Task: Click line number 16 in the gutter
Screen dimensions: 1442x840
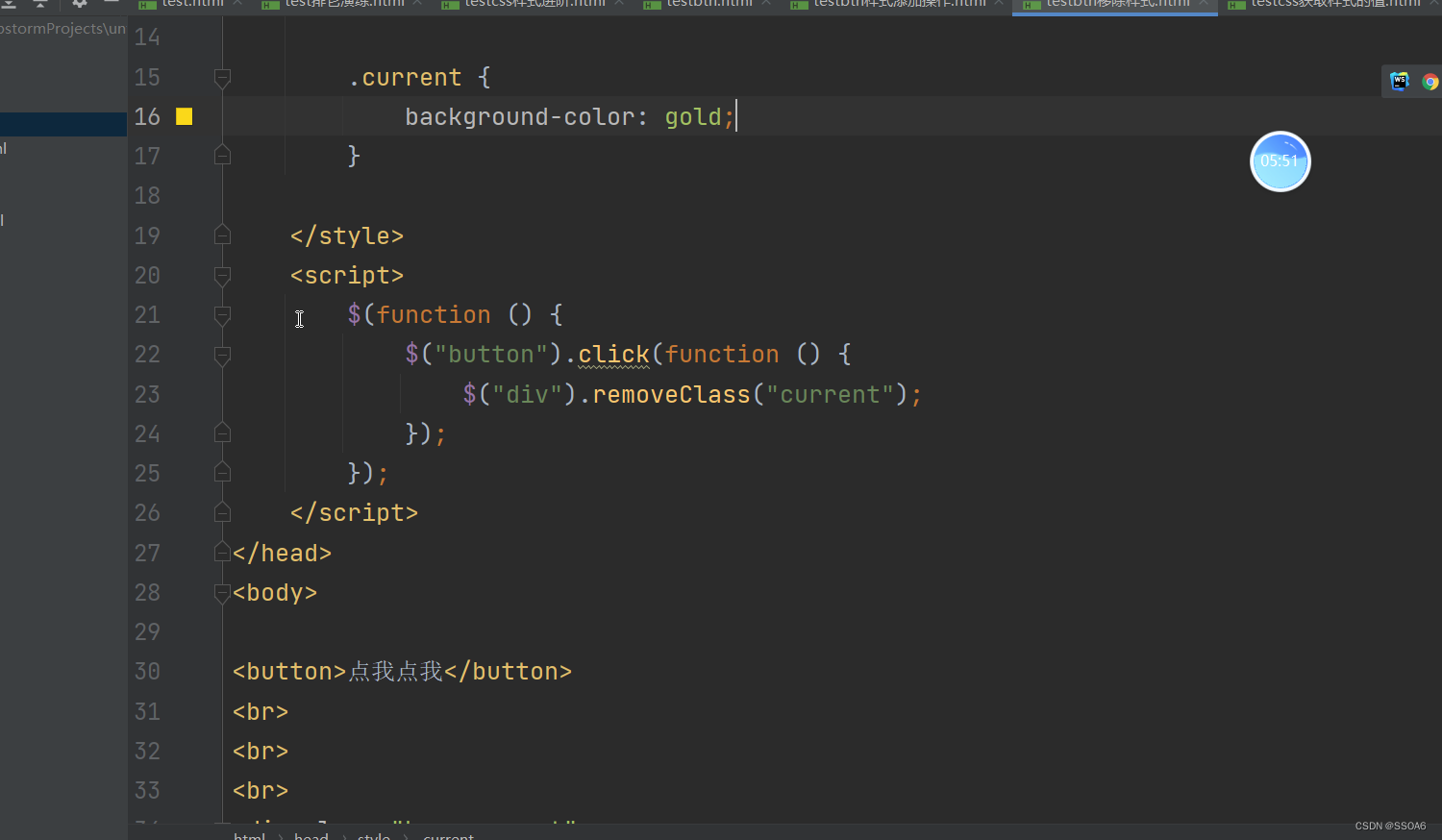Action: point(147,116)
